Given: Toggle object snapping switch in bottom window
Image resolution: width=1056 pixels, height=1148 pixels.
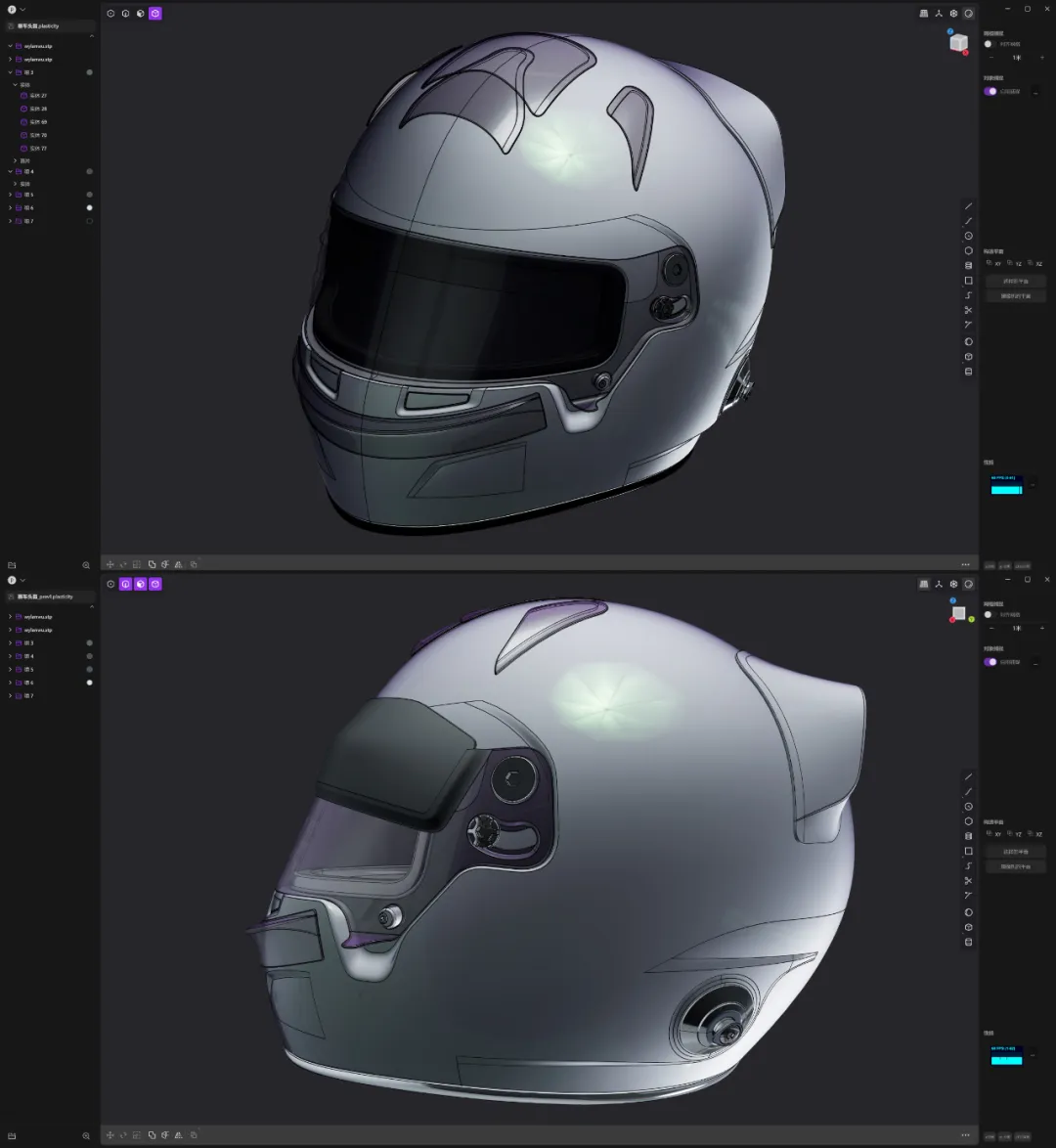Looking at the screenshot, I should [x=990, y=662].
